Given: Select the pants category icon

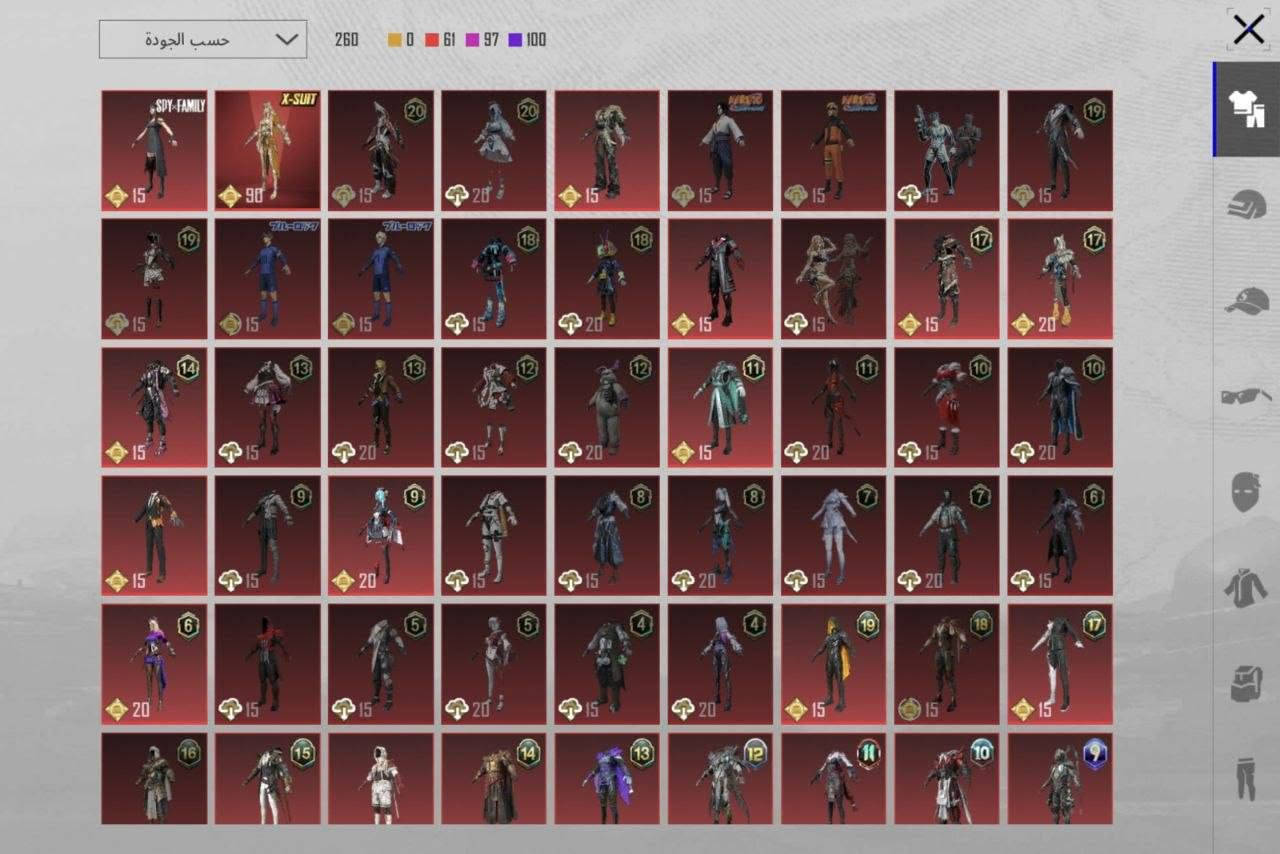Looking at the screenshot, I should point(1246,779).
